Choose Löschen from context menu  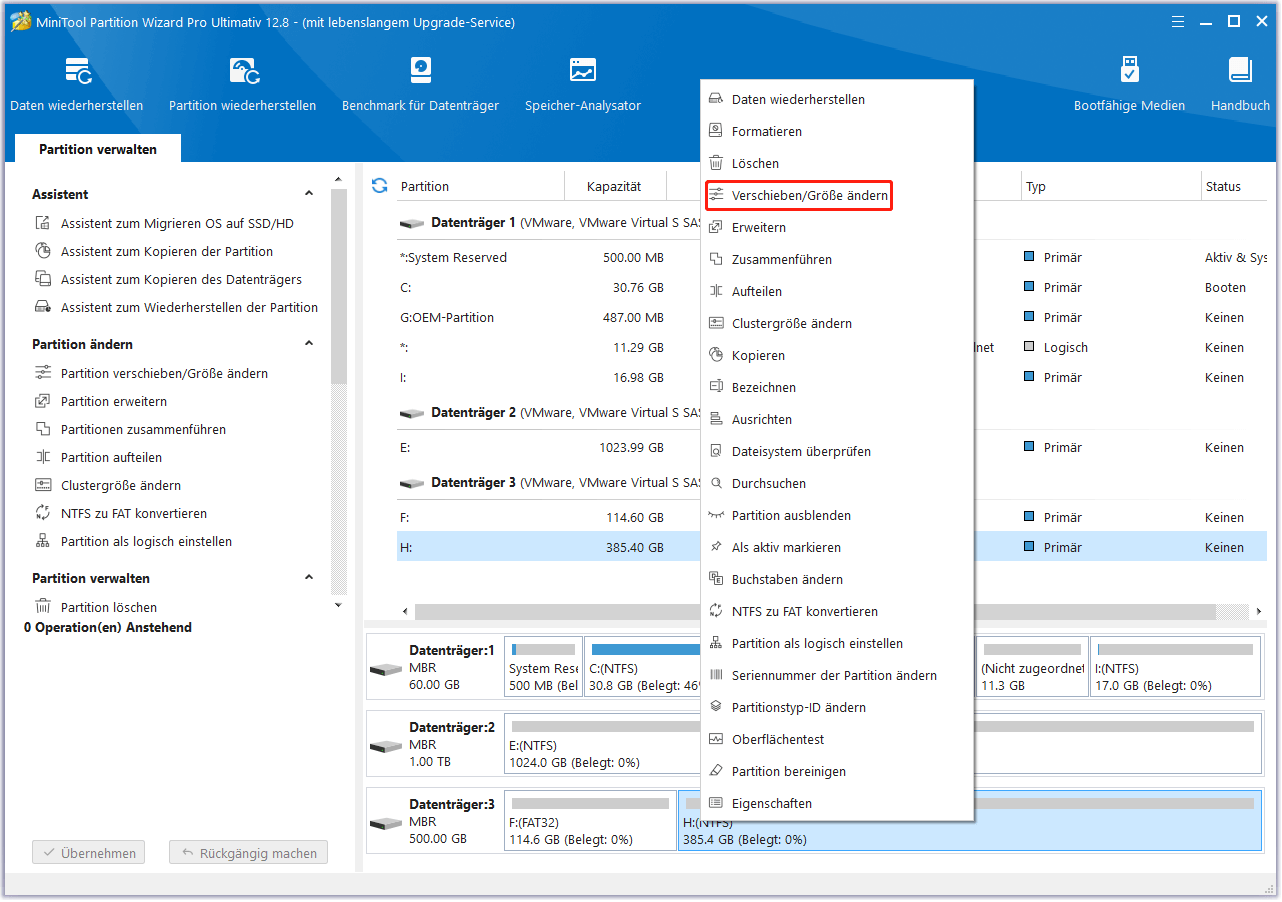click(x=837, y=164)
